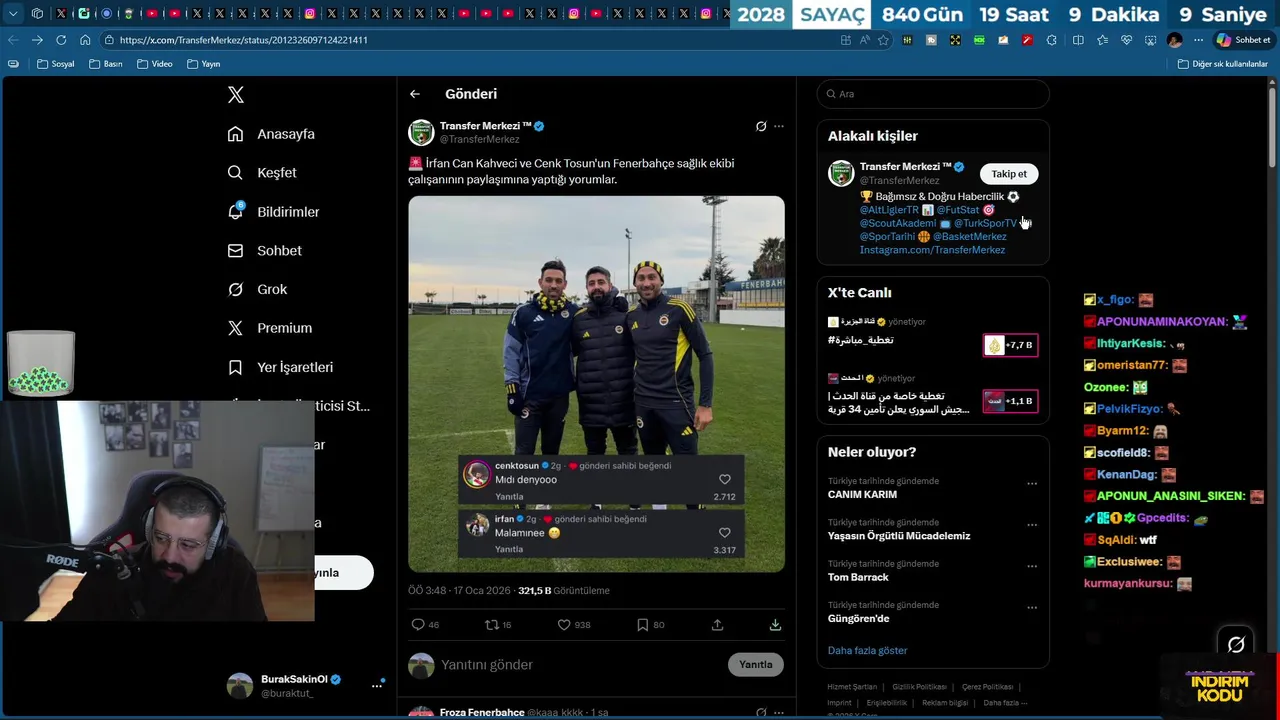Open the @AltLiglerTR link
This screenshot has height=720, width=1280.
[x=889, y=210]
